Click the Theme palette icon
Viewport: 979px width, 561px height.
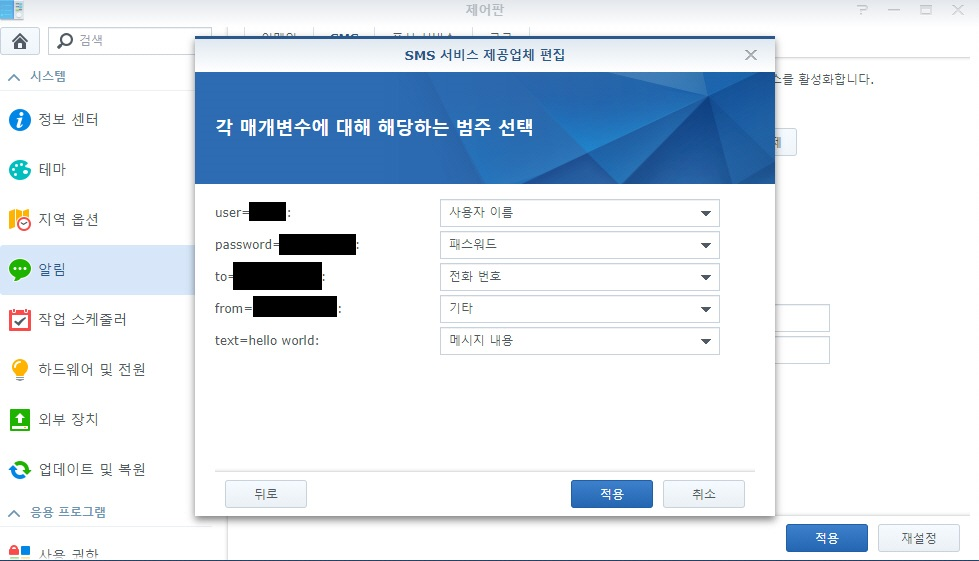point(20,170)
